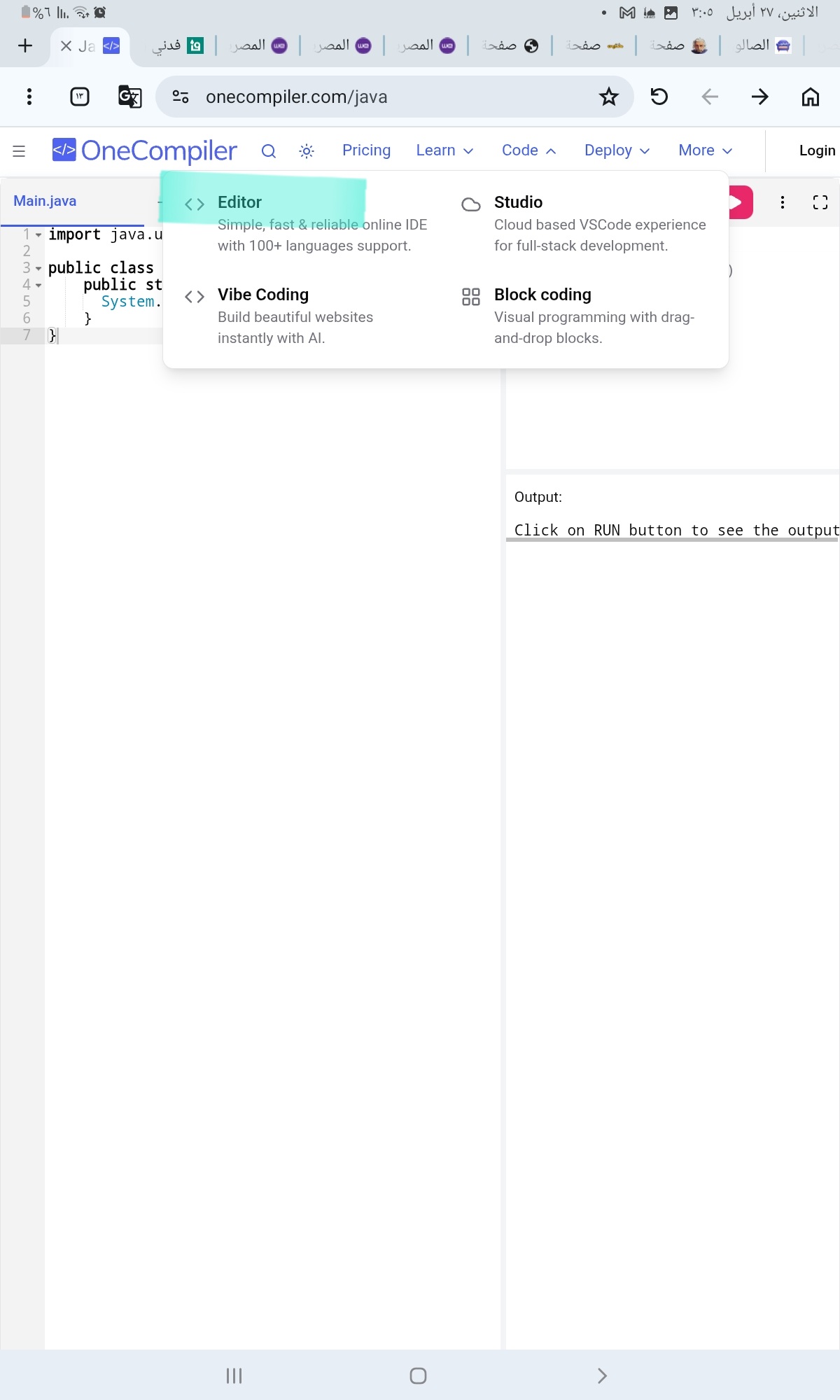Viewport: 840px width, 1400px height.
Task: Toggle light/dark theme sun icon
Action: (x=307, y=150)
